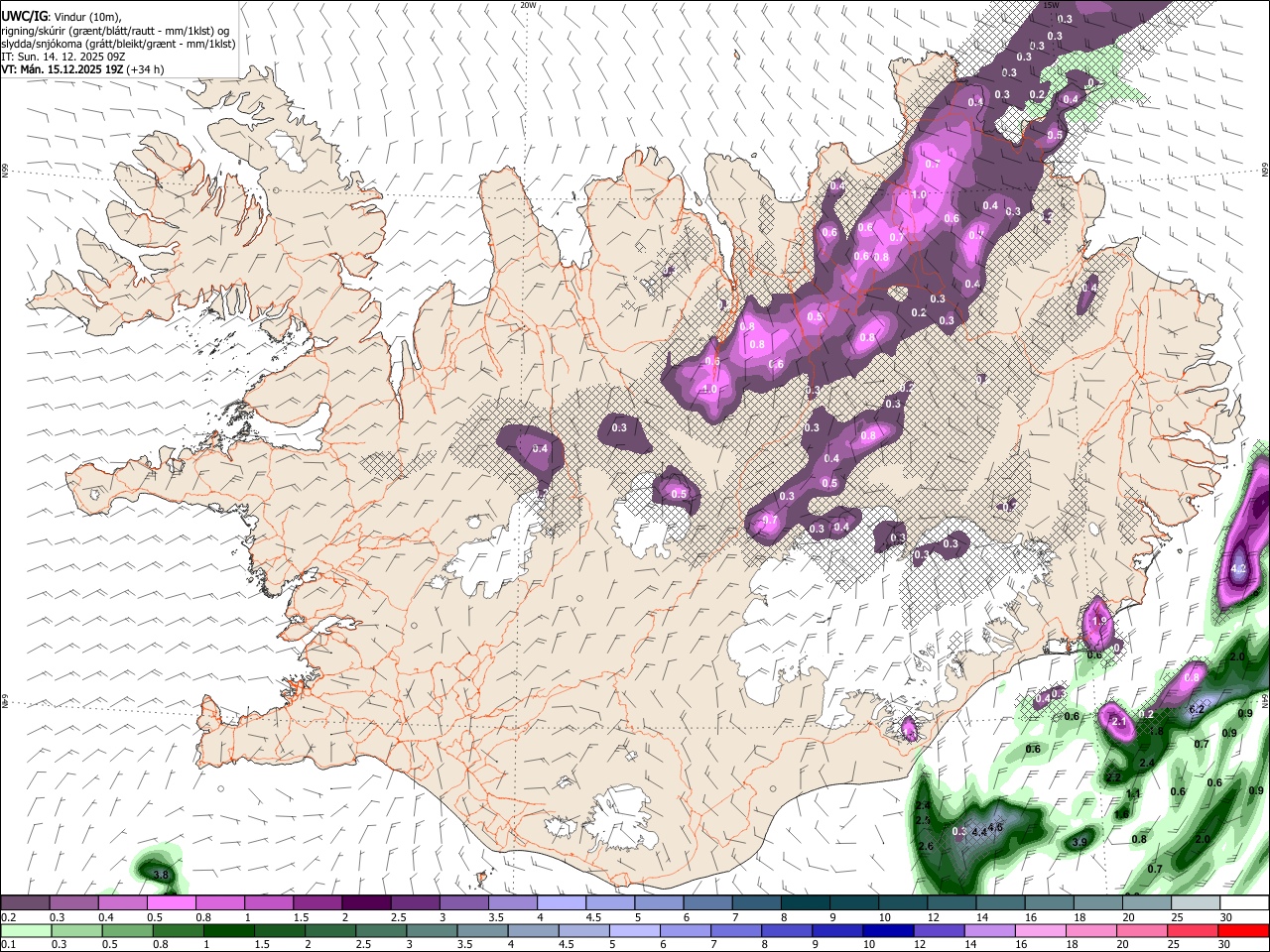
Task: Click the '(+34 h)' forecast offset
Action: coord(146,69)
